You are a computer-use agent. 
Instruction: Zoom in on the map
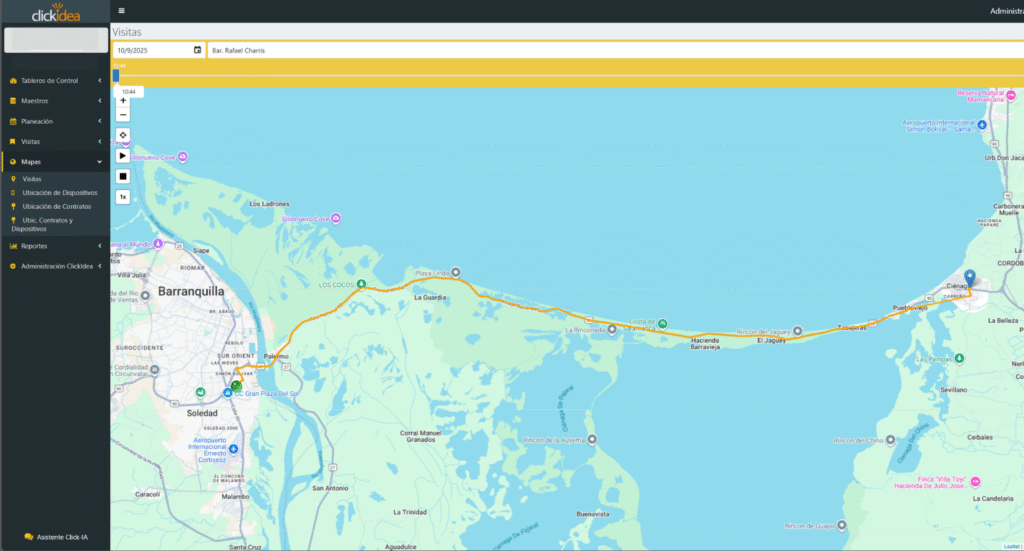click(x=123, y=100)
